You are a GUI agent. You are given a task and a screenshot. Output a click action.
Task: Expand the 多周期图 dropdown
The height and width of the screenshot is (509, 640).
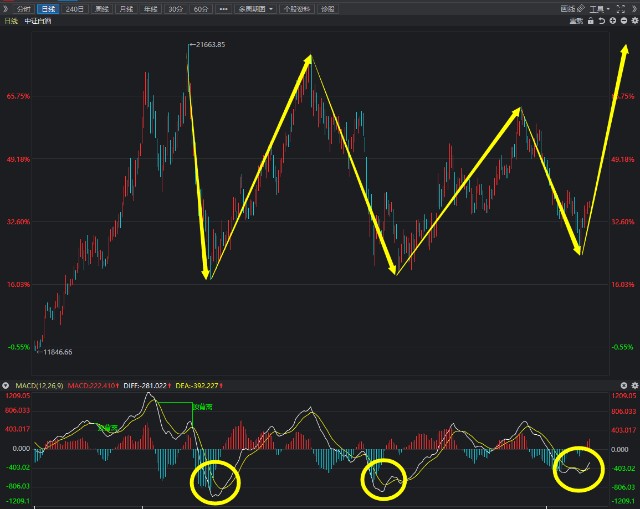click(x=255, y=8)
